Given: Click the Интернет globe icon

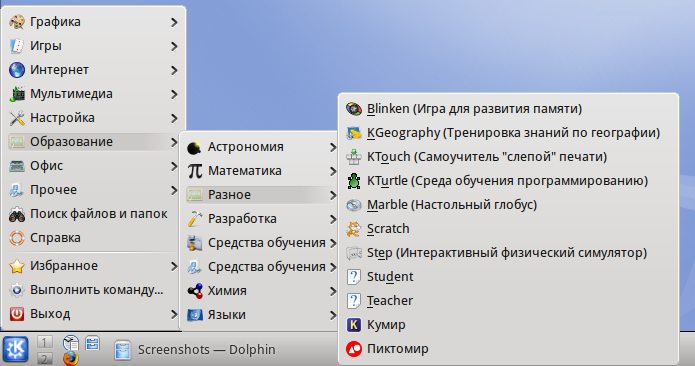Looking at the screenshot, I should click(x=17, y=70).
